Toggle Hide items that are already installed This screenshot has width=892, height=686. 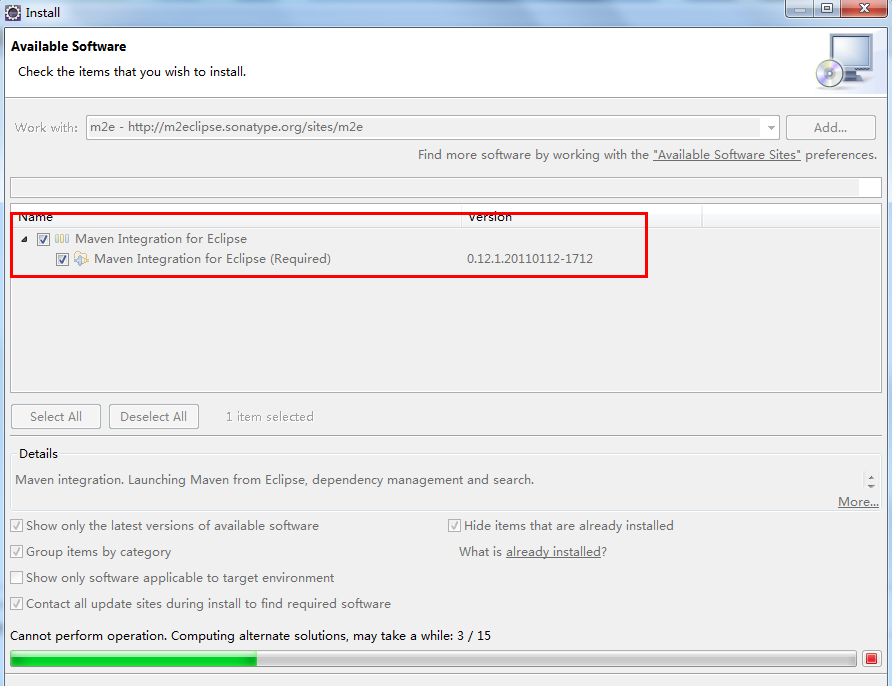coord(454,526)
